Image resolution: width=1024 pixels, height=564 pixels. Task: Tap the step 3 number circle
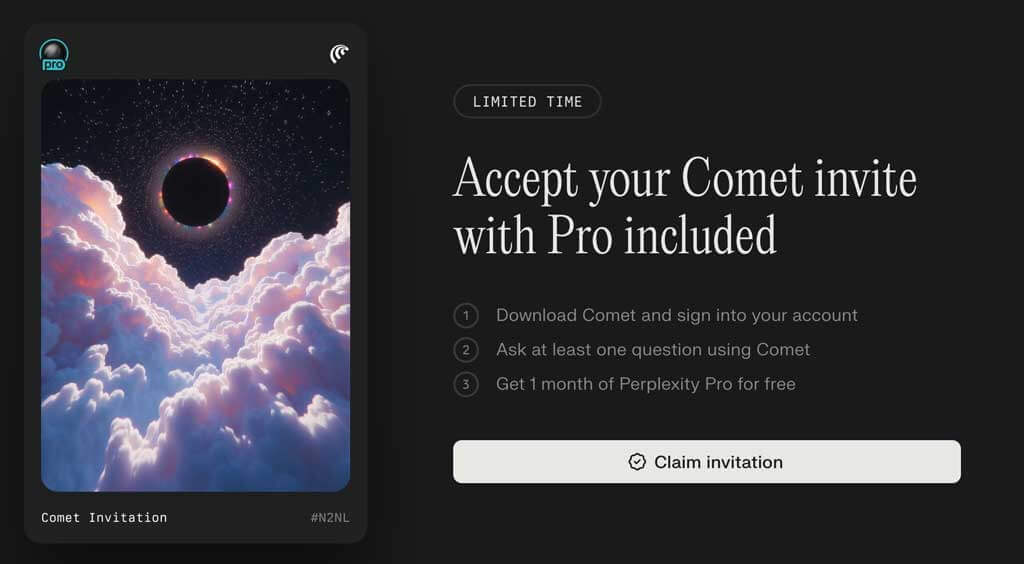[465, 384]
